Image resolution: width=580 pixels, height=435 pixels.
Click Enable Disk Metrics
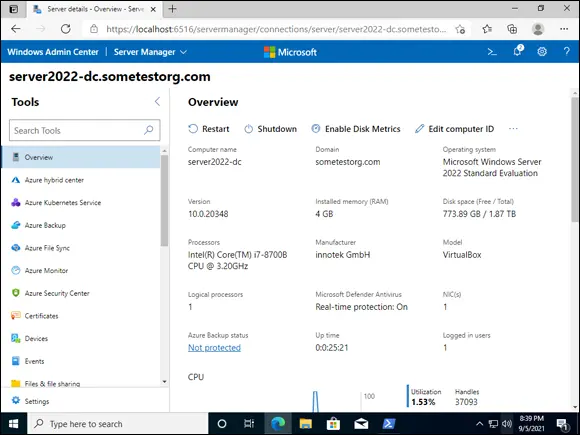[356, 129]
